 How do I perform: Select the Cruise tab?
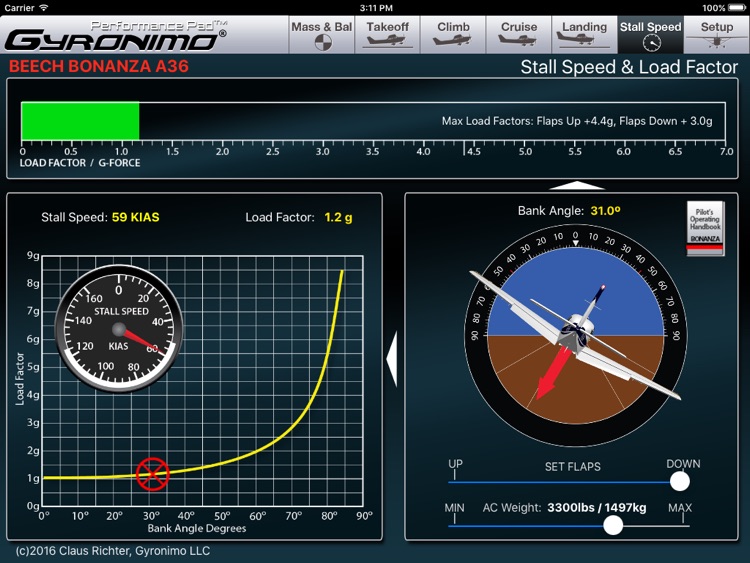518,34
